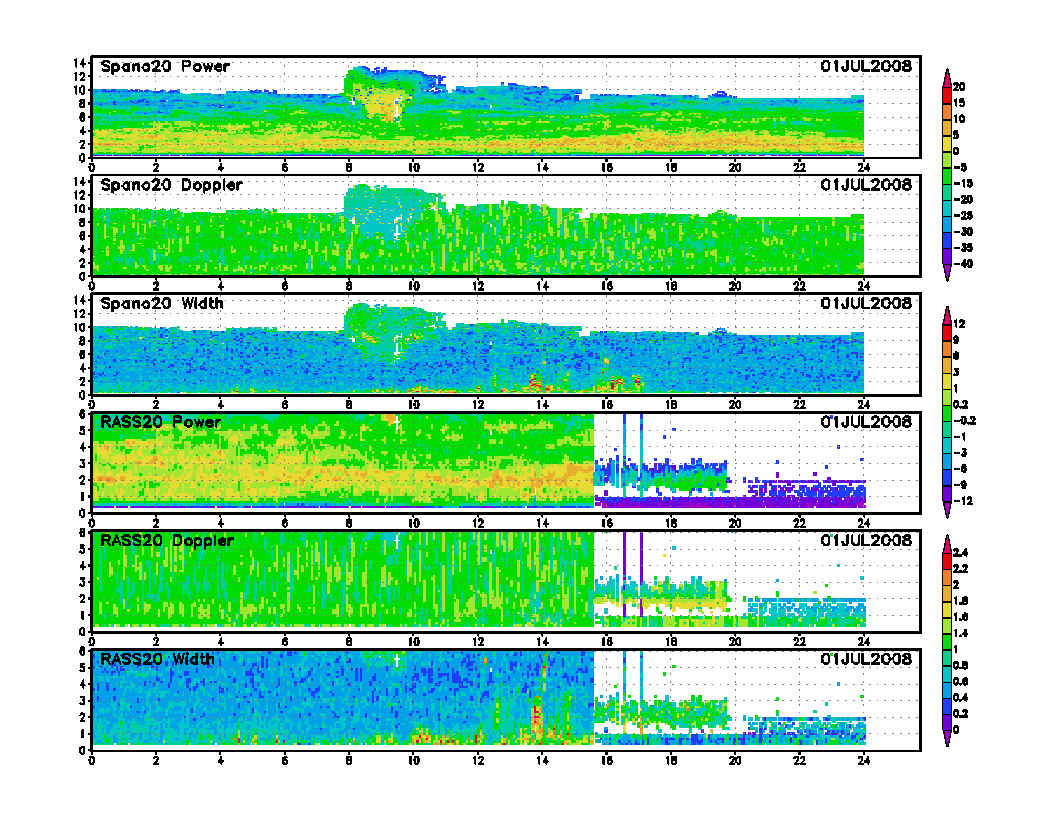Click the '12' hour tick below the RASS20 Width panel

click(477, 760)
